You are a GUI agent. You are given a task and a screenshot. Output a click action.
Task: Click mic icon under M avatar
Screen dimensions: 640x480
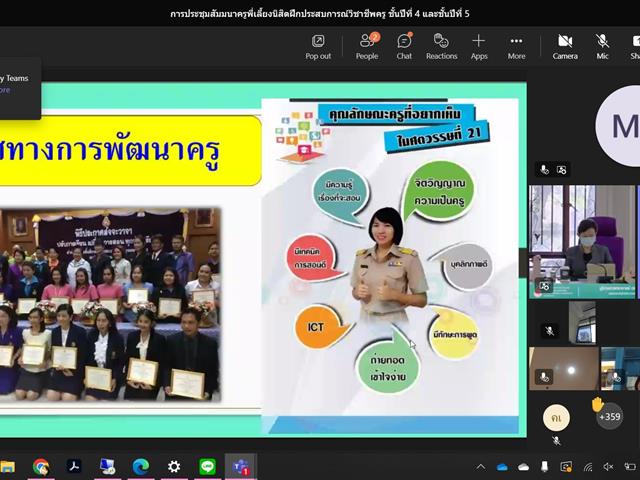click(x=544, y=170)
